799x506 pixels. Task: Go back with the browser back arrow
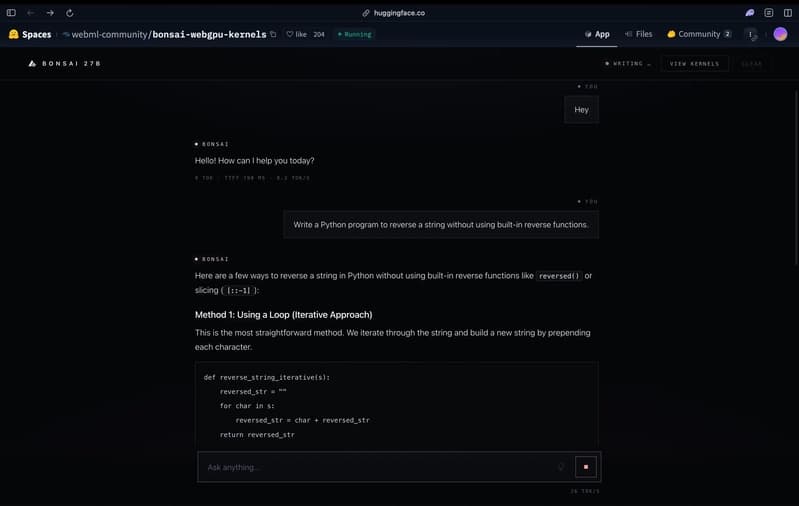tap(31, 13)
